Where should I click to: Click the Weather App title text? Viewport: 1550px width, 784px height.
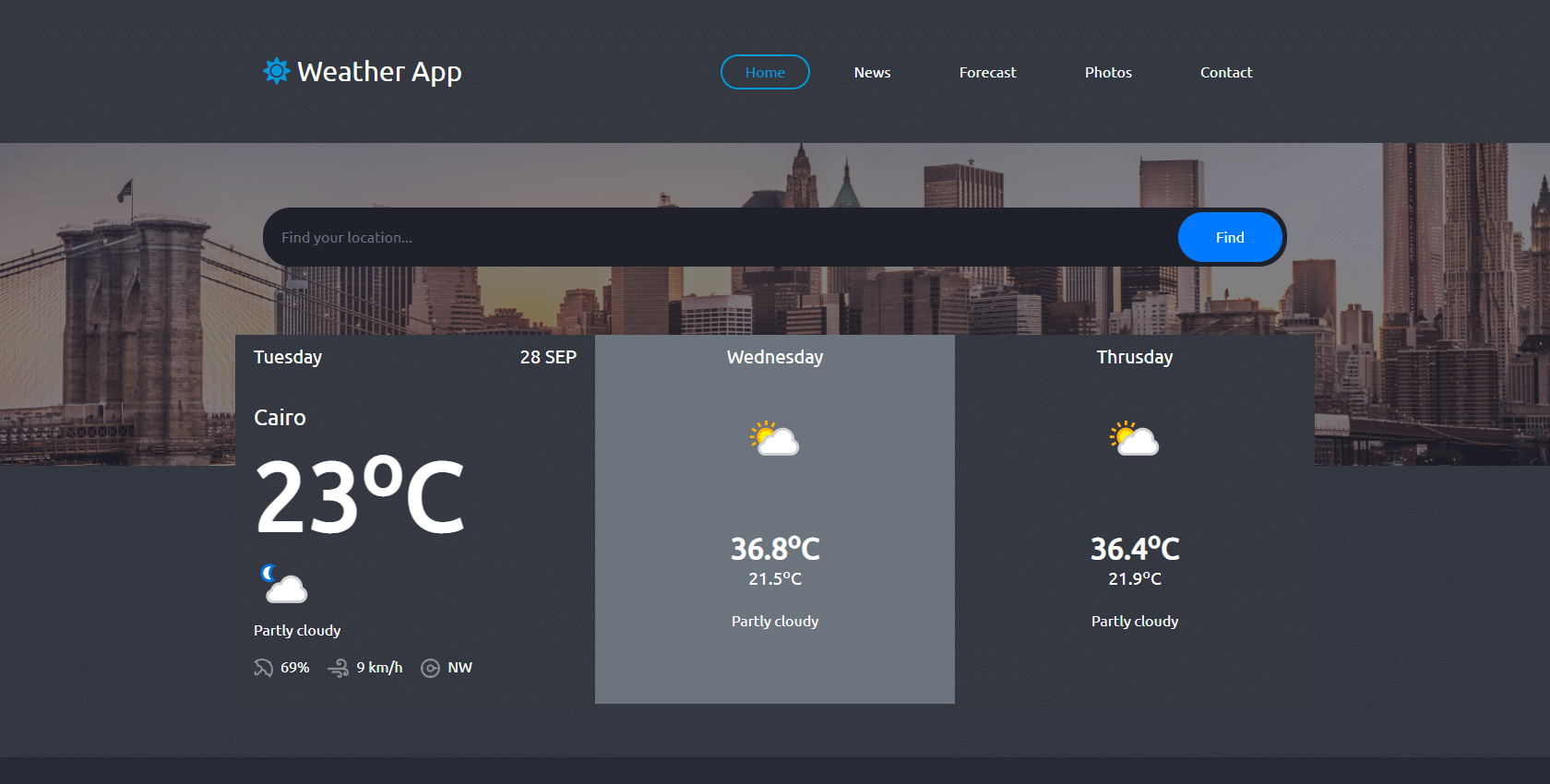click(379, 71)
